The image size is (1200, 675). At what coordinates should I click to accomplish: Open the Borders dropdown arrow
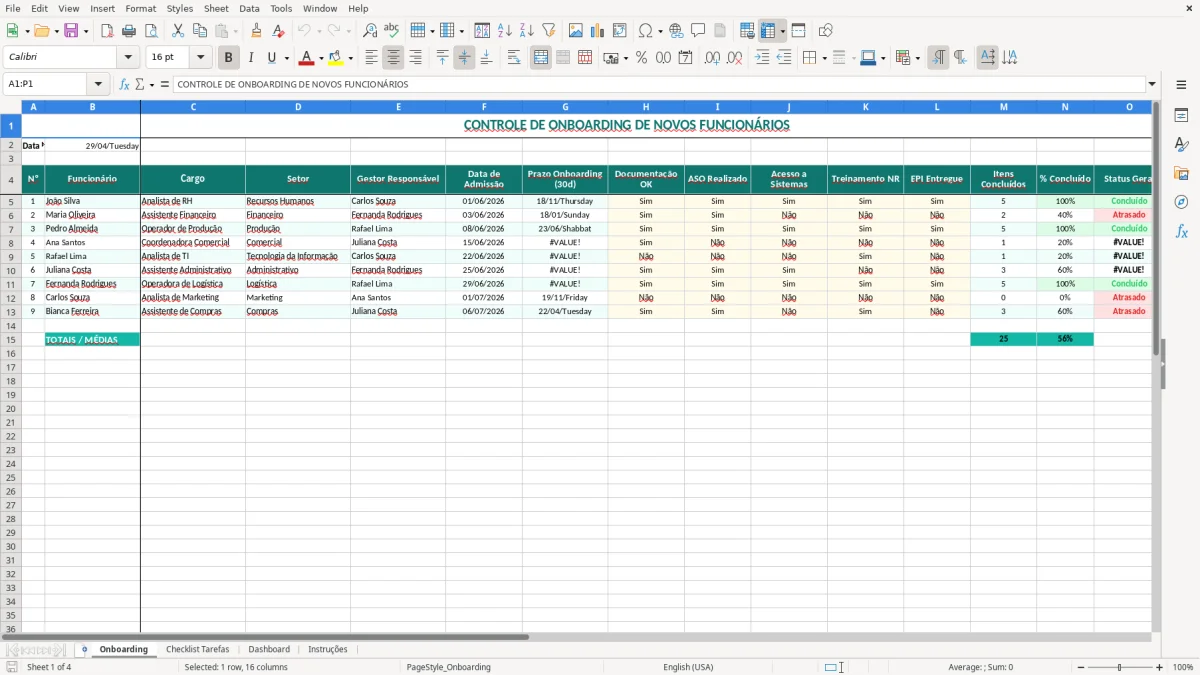[824, 58]
